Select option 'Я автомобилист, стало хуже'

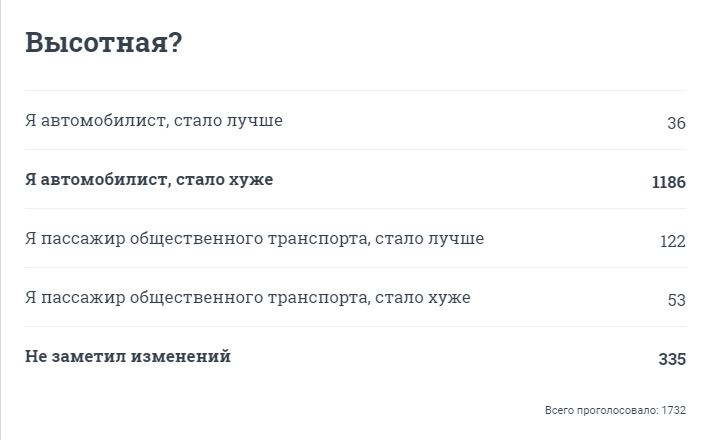(149, 179)
